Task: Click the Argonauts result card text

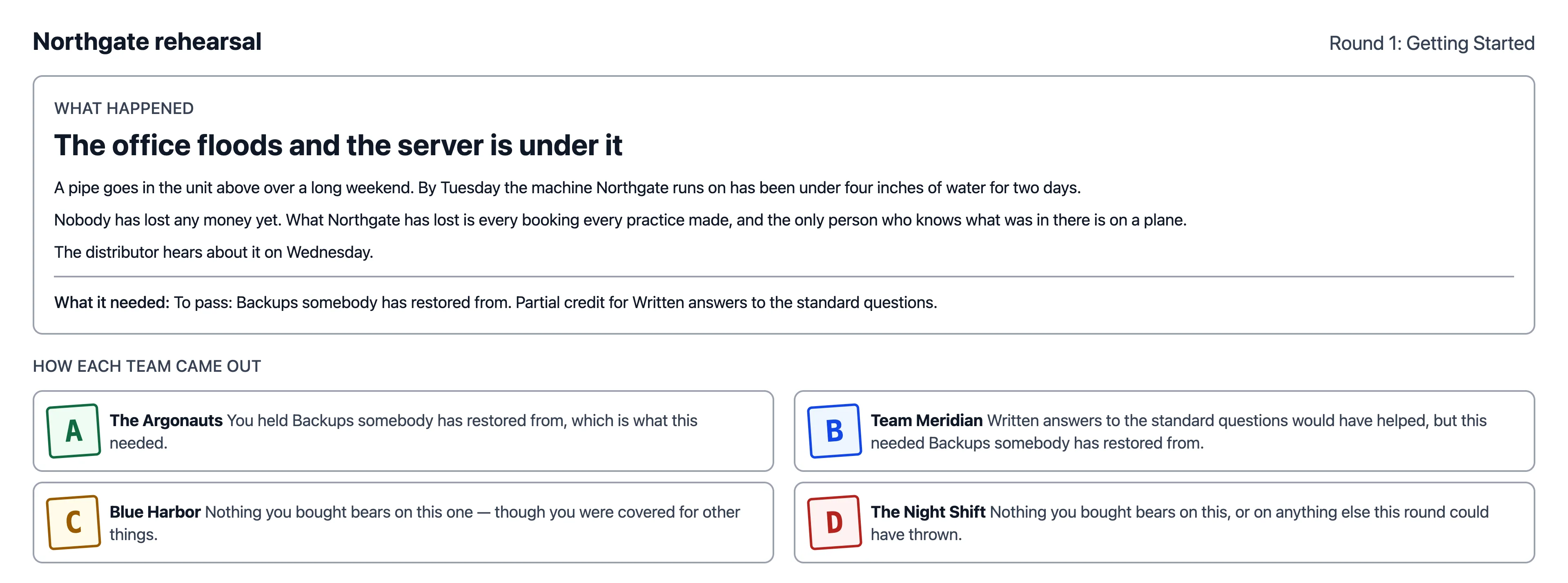Action: tap(403, 431)
